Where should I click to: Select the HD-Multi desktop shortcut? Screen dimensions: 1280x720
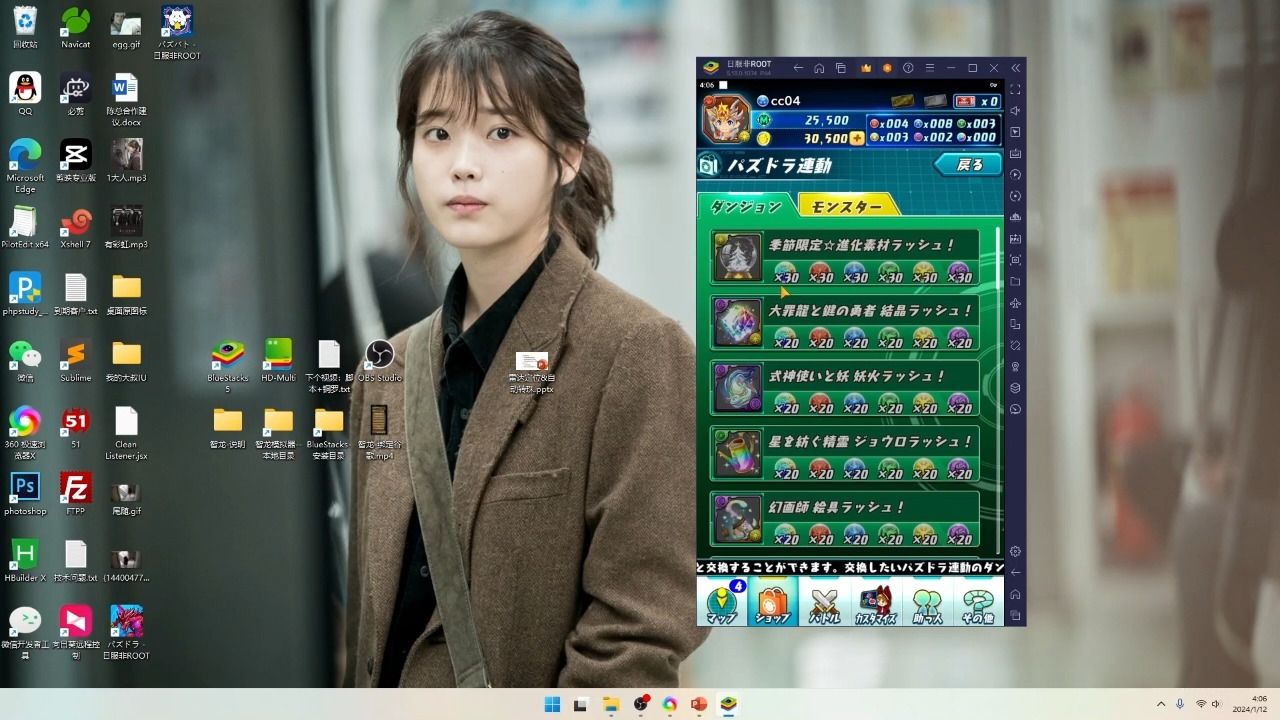(278, 361)
